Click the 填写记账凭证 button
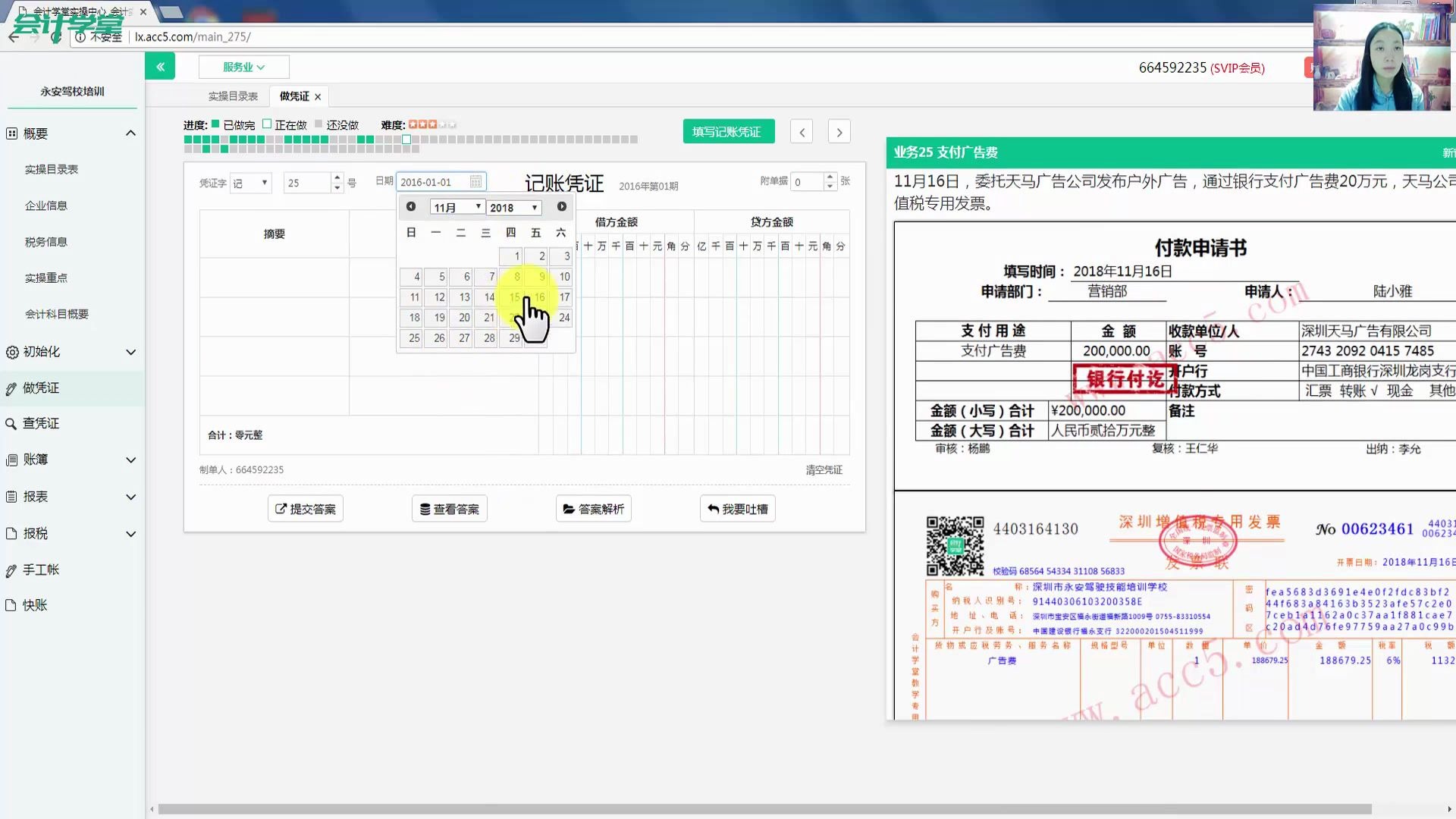1456x819 pixels. point(728,130)
